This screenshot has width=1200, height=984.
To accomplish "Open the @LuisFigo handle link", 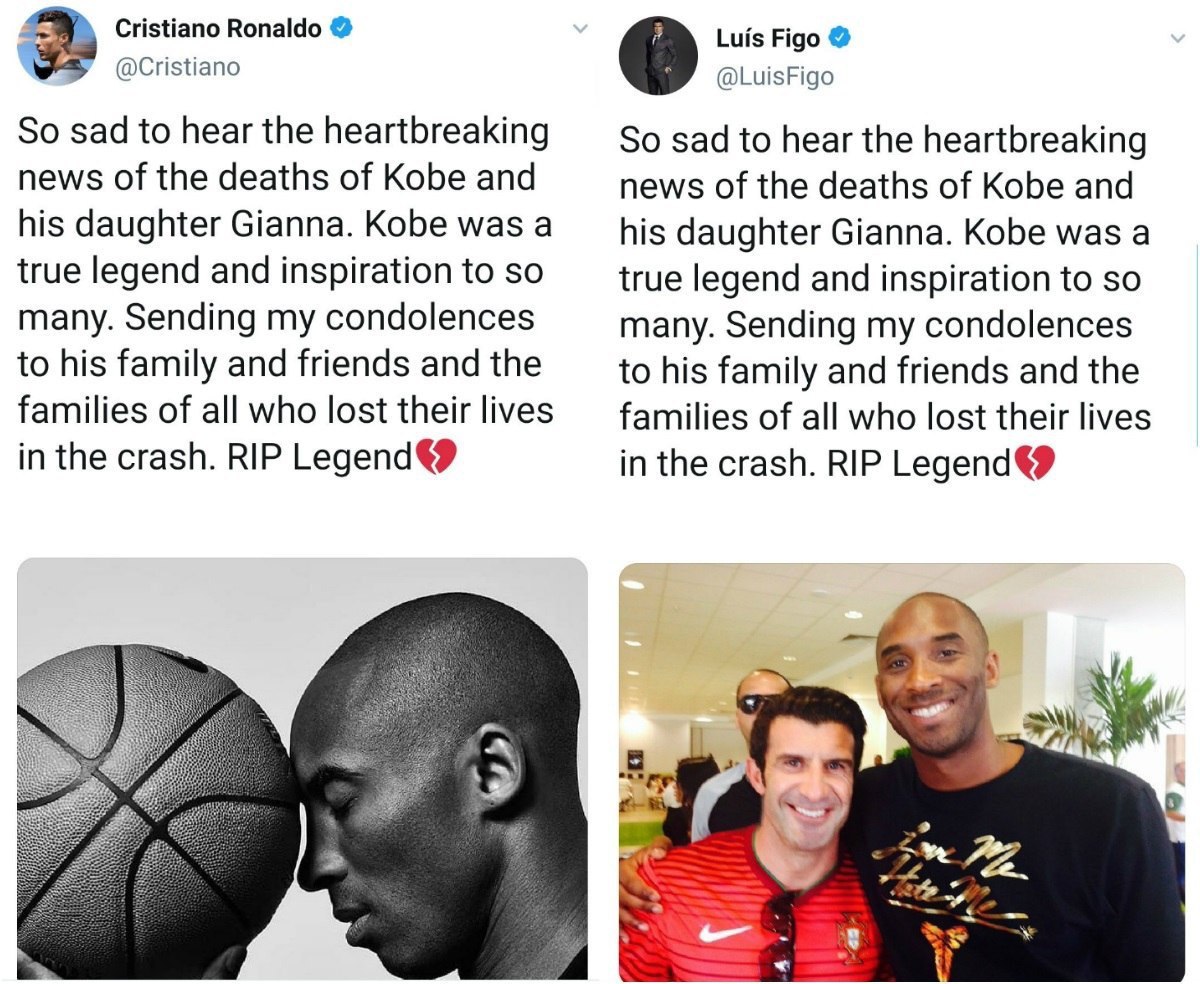I will (775, 77).
